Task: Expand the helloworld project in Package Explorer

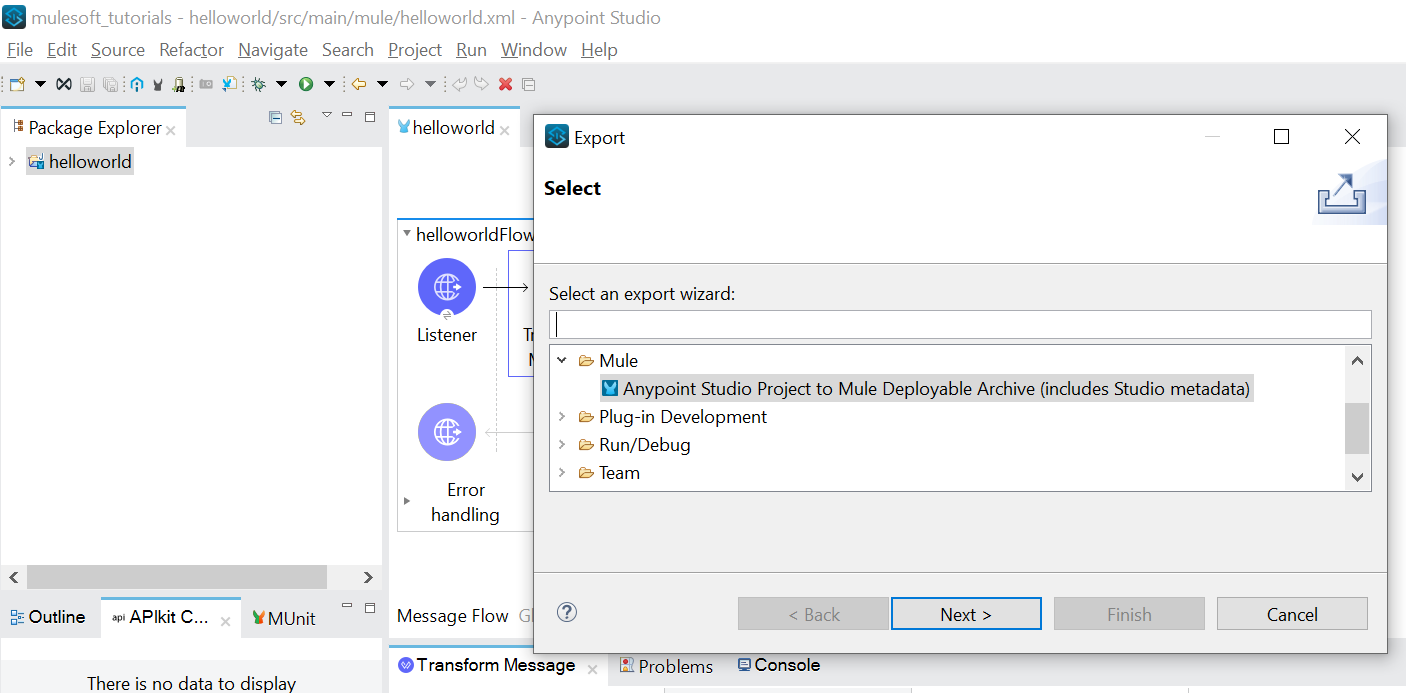Action: point(10,161)
